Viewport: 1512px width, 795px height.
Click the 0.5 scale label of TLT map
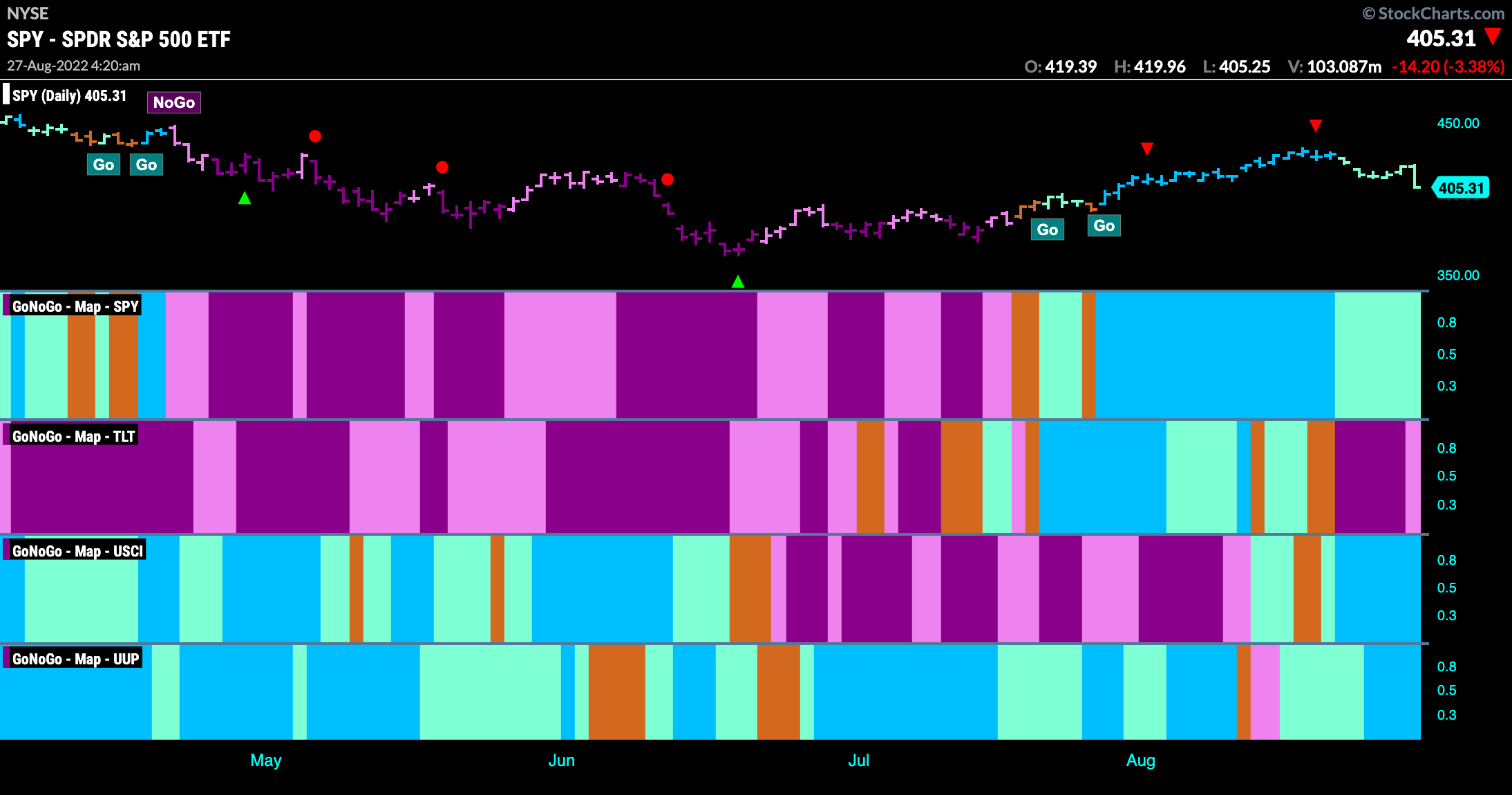tap(1446, 476)
